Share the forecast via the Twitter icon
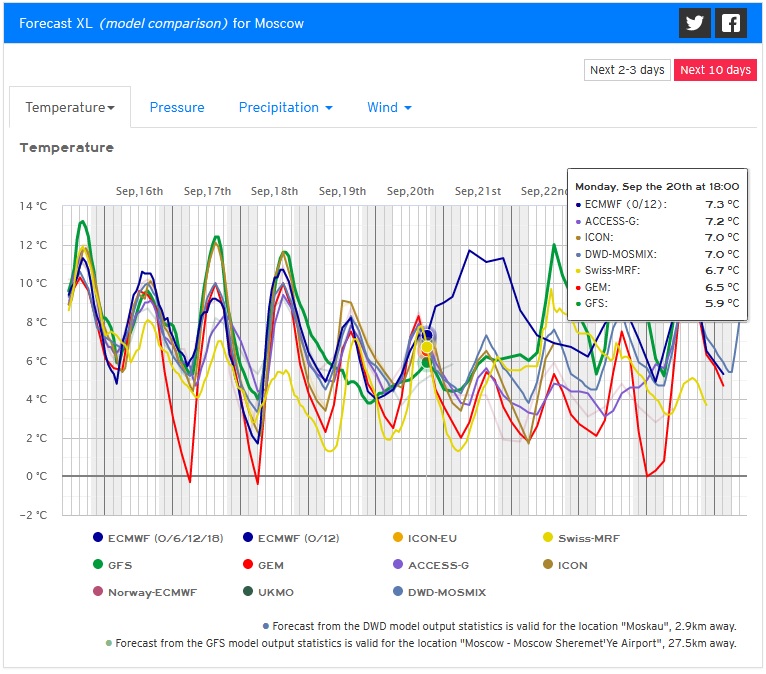Viewport: 766px width, 674px height. pyautogui.click(x=695, y=23)
